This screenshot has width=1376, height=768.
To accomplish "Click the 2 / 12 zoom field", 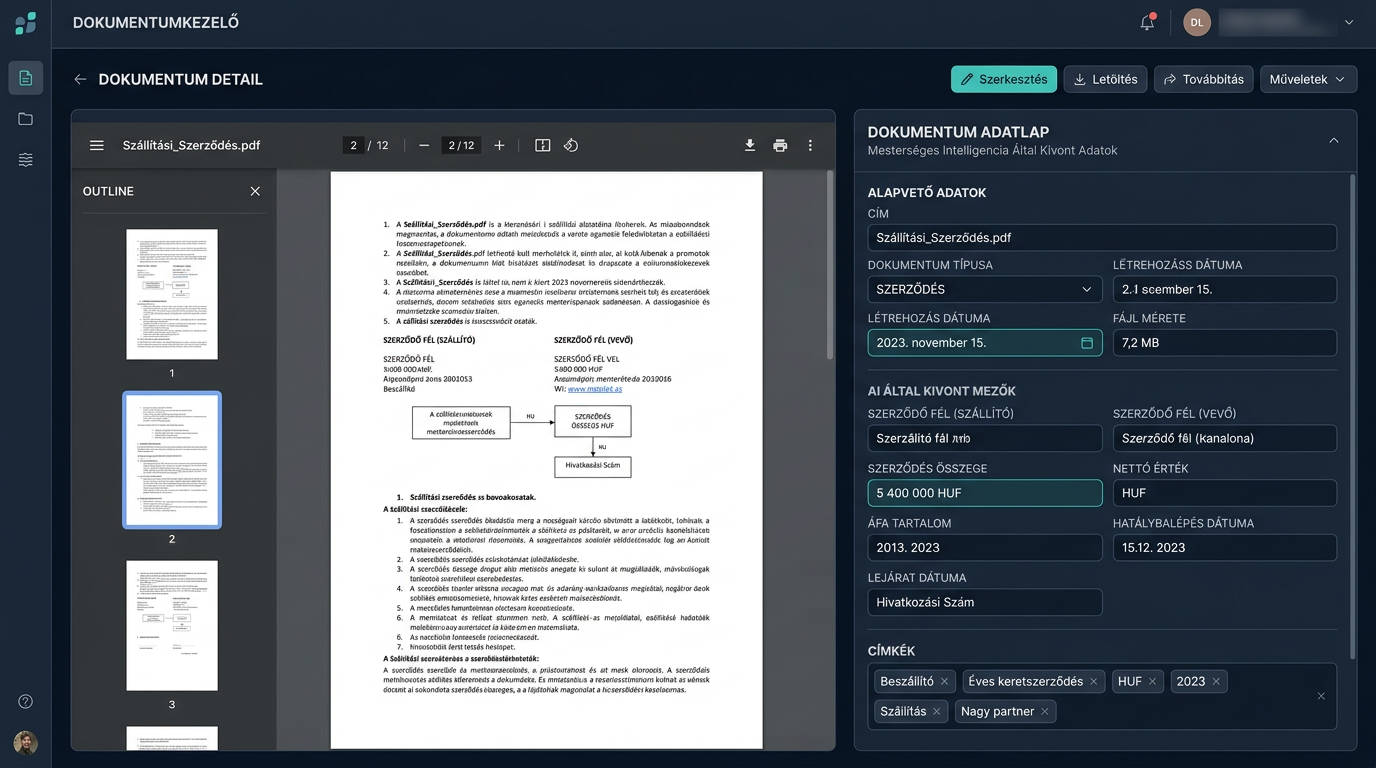I will click(461, 145).
